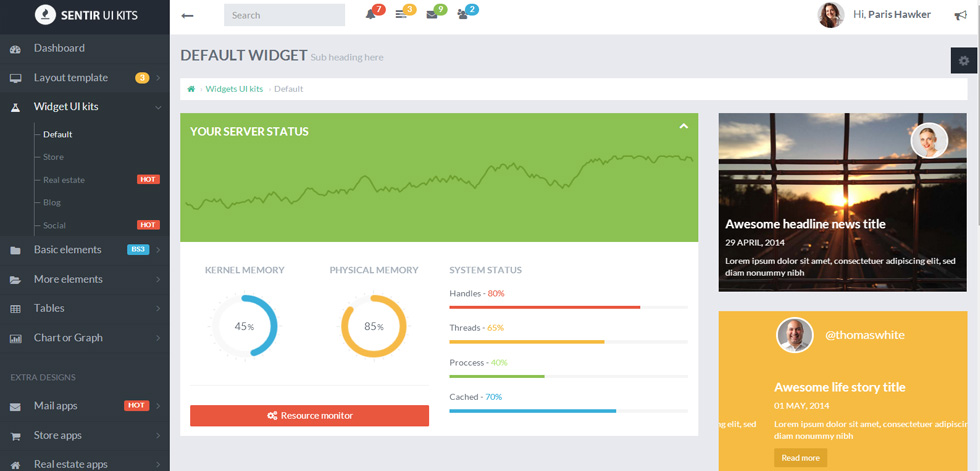Collapse the Your Server Status panel

684,126
